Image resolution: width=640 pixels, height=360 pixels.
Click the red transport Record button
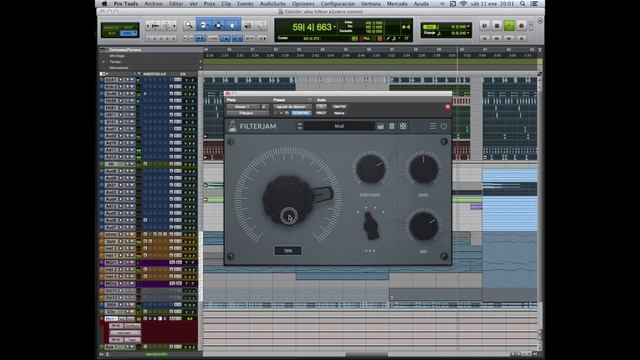click(521, 26)
